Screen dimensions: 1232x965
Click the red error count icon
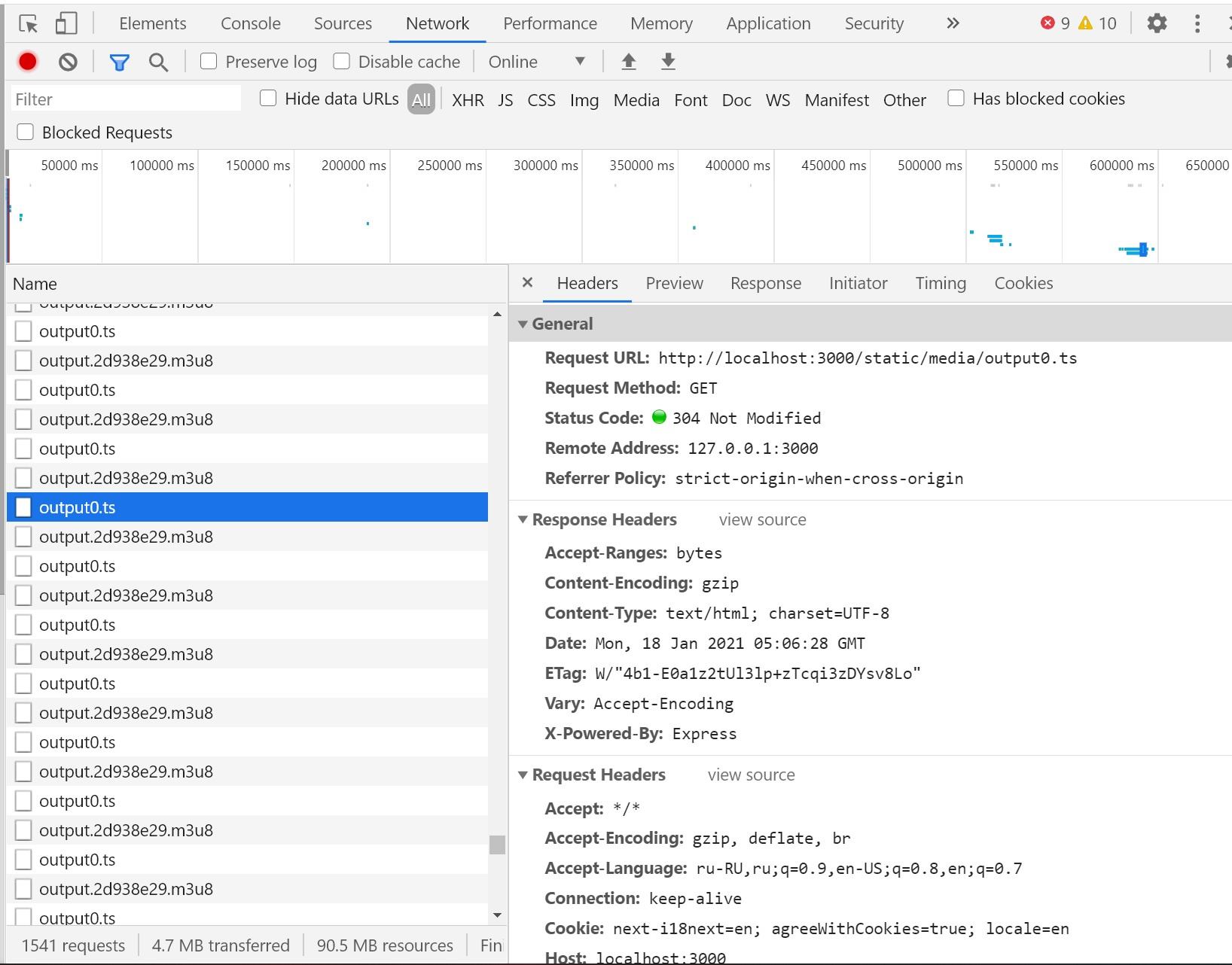1048,23
